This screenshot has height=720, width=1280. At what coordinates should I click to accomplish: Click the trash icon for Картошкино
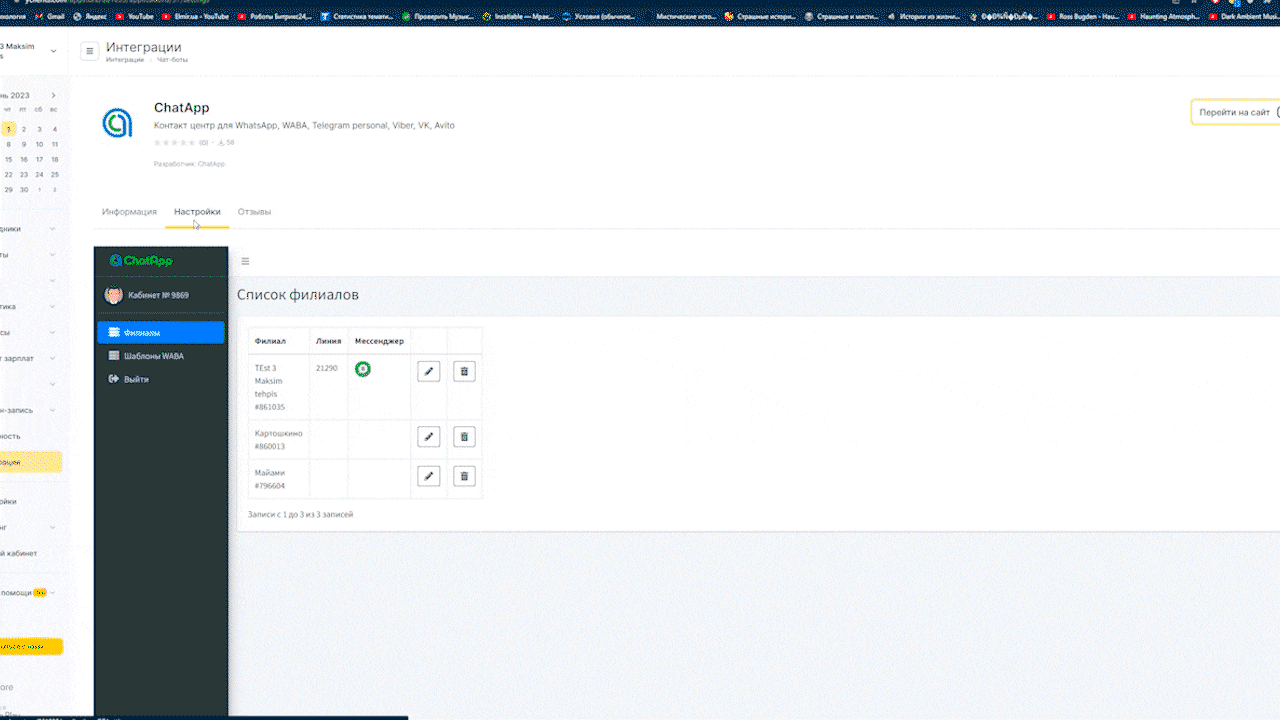coord(464,437)
